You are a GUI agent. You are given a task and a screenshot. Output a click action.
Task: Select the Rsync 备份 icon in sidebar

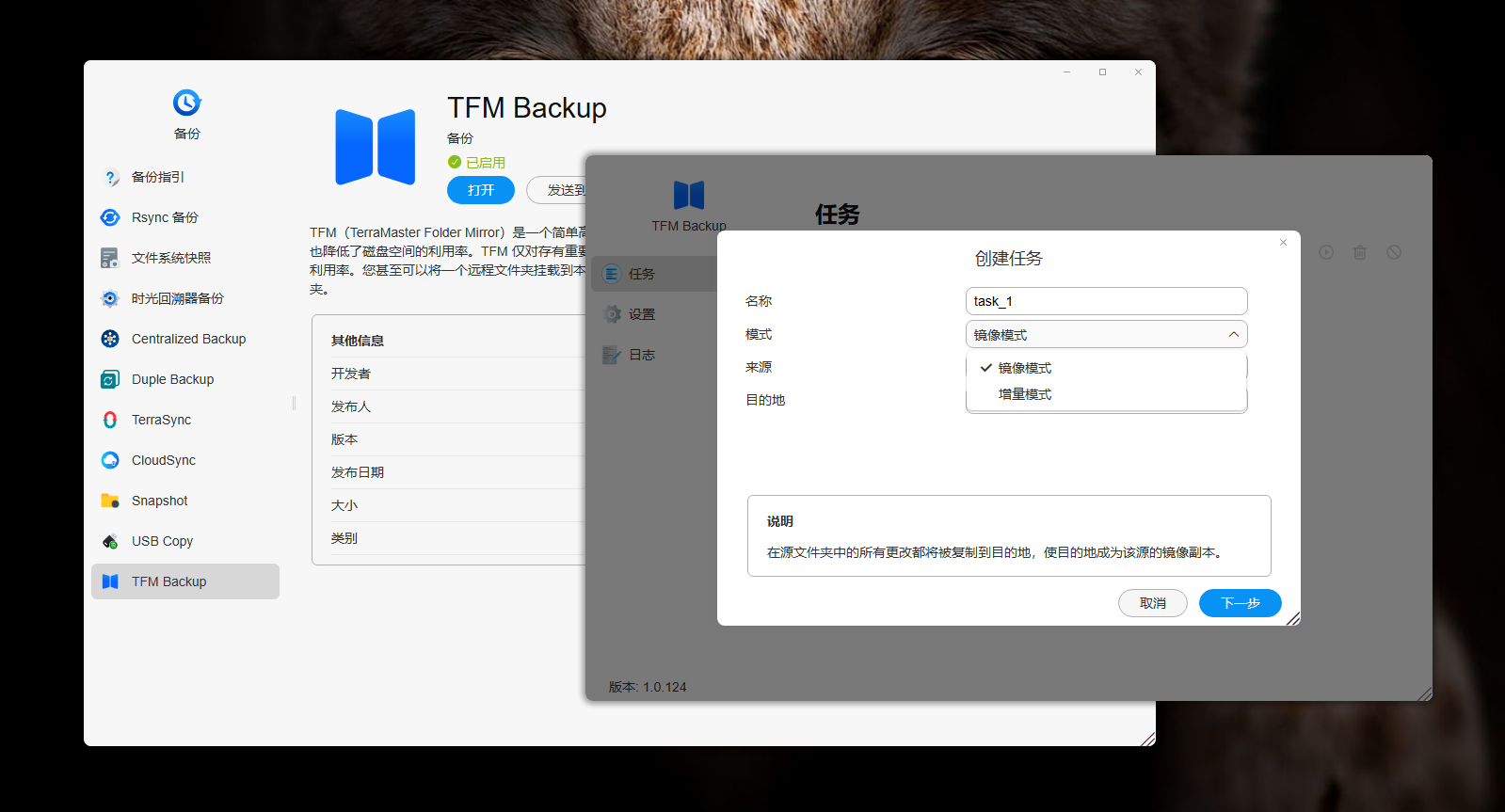click(x=110, y=217)
